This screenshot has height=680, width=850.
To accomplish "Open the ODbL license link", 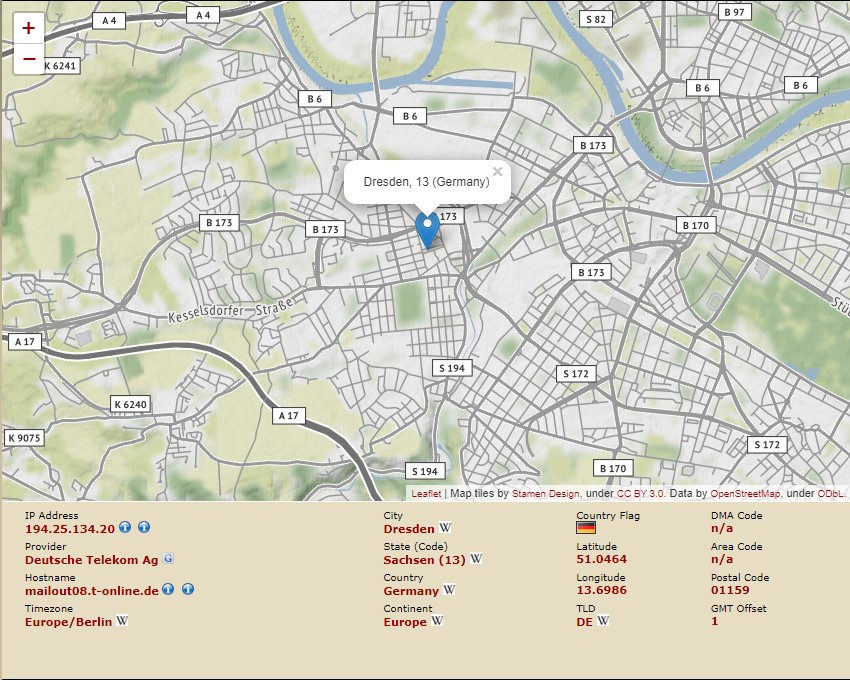I will pos(831,494).
